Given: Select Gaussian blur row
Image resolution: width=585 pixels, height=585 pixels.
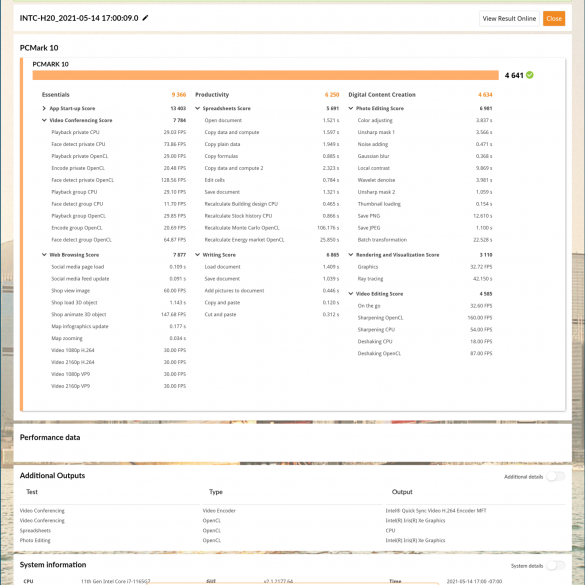Looking at the screenshot, I should point(425,156).
